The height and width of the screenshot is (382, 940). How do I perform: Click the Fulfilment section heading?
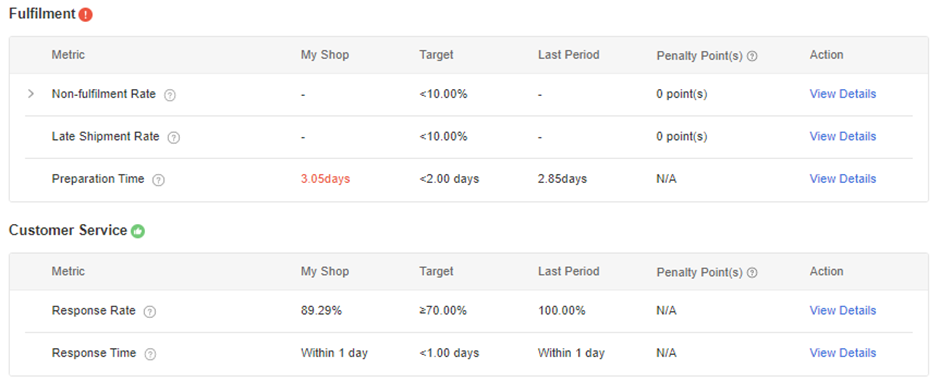[x=42, y=14]
